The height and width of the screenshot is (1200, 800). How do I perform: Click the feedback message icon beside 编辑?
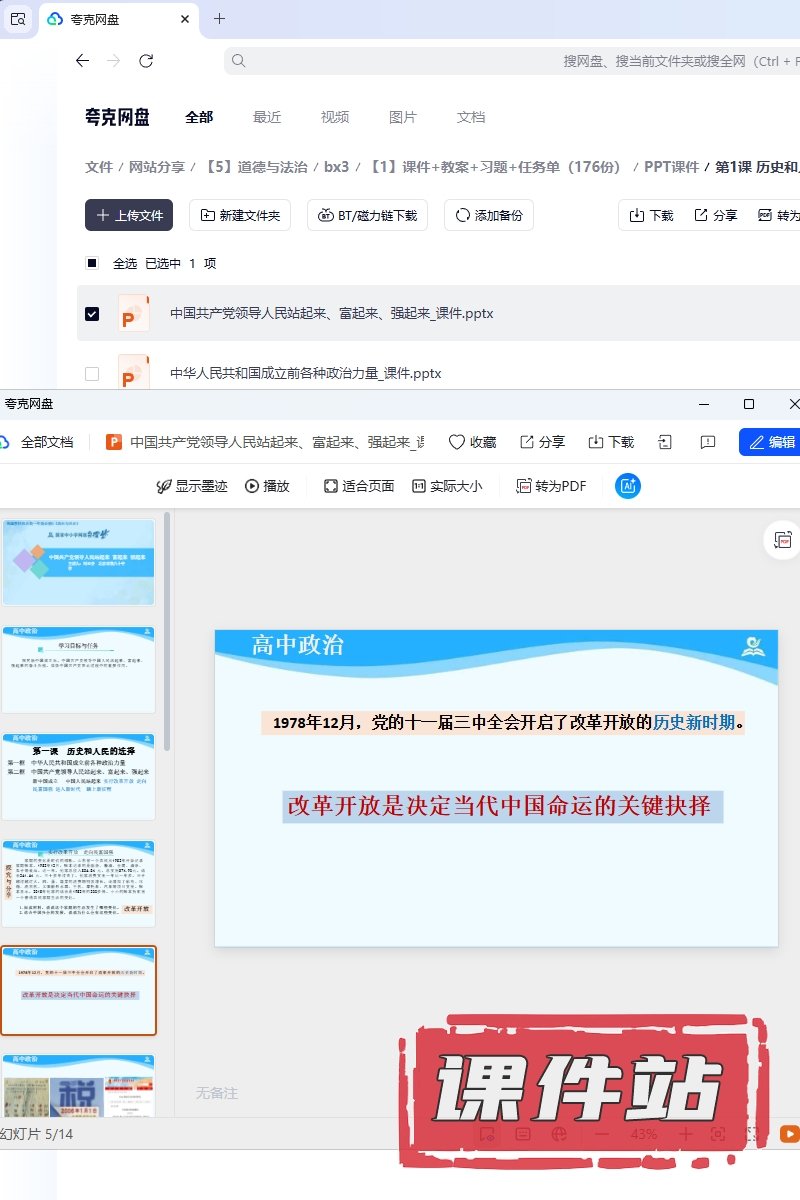click(708, 442)
